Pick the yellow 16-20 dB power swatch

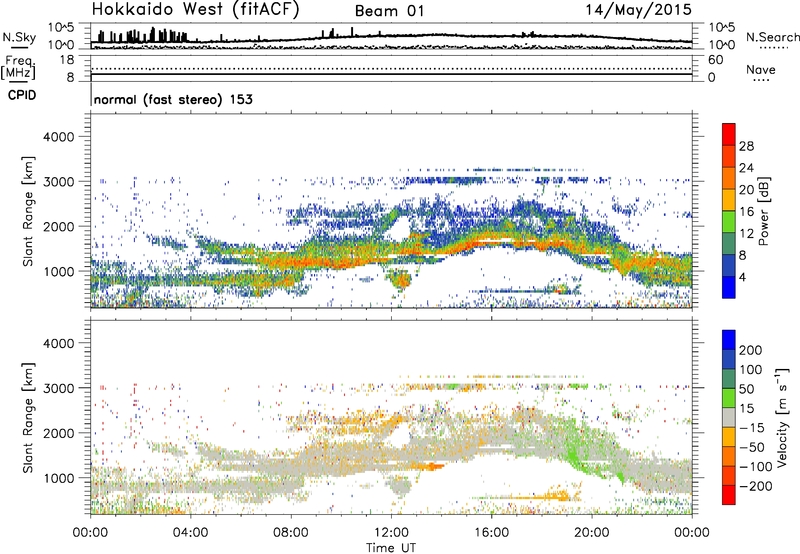[x=729, y=200]
